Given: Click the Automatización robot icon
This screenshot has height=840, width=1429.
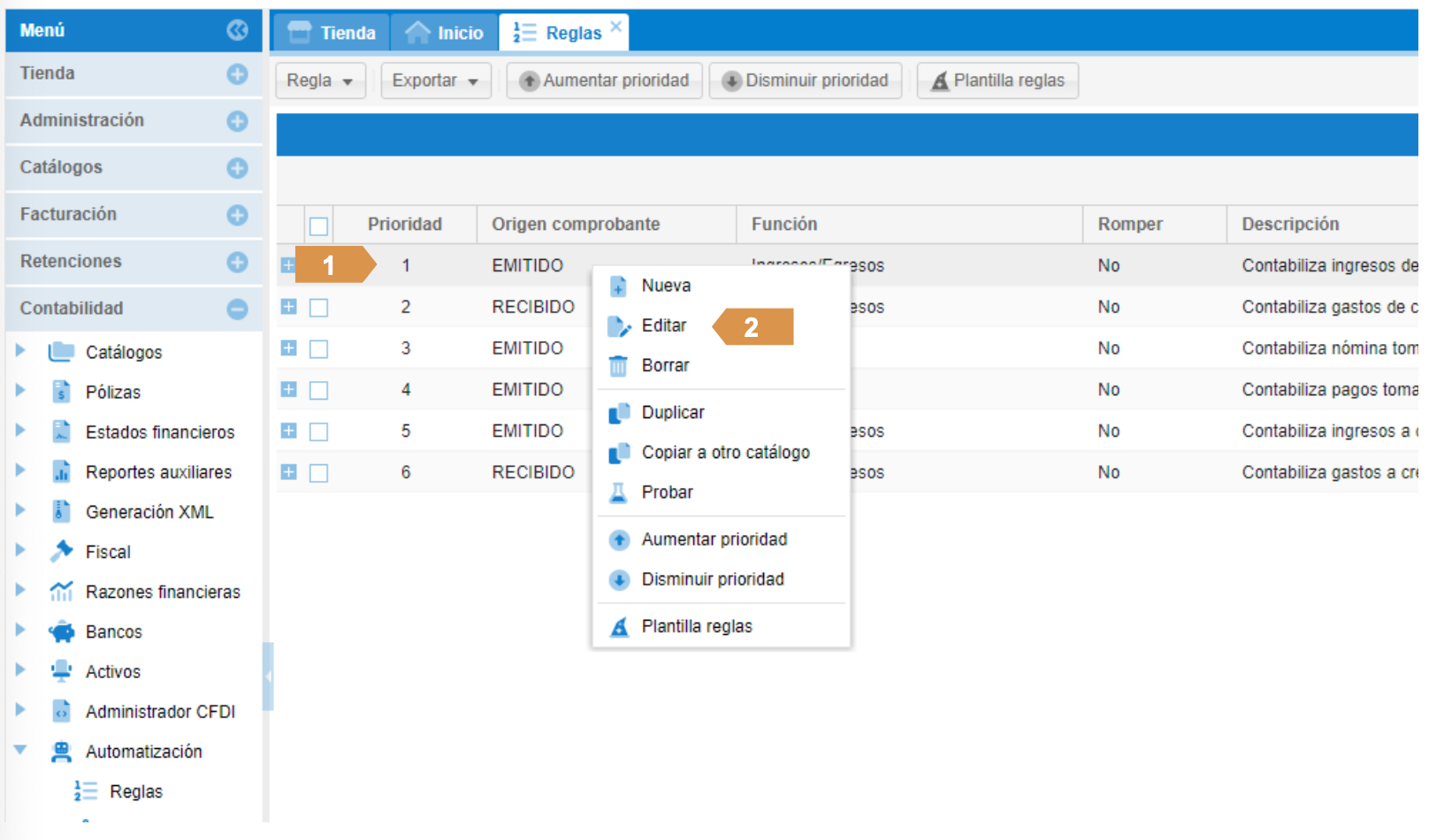Looking at the screenshot, I should (x=61, y=752).
